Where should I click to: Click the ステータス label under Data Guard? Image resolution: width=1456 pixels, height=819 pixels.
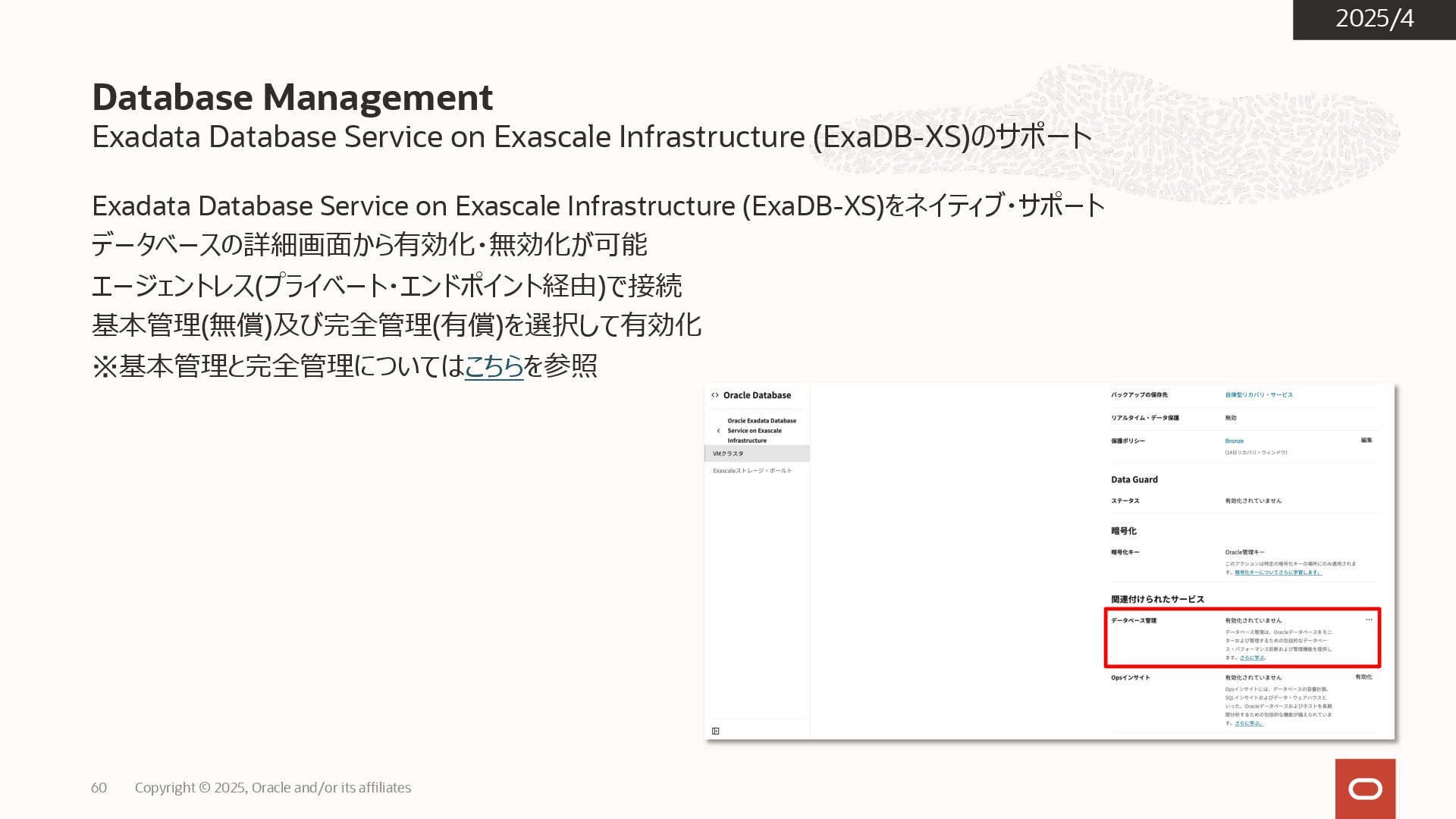[x=1125, y=500]
